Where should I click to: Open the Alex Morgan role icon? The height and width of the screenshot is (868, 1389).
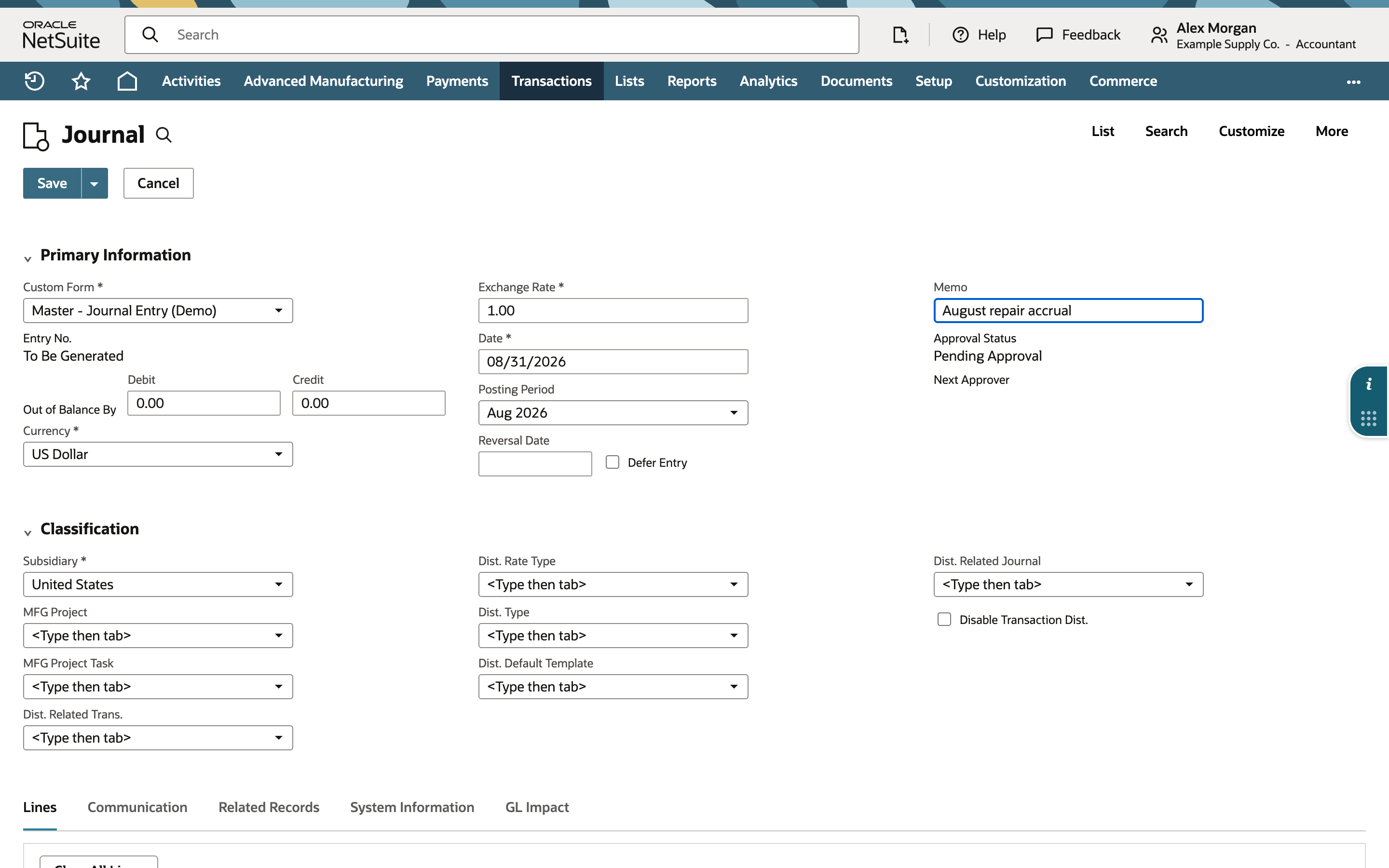click(x=1159, y=35)
